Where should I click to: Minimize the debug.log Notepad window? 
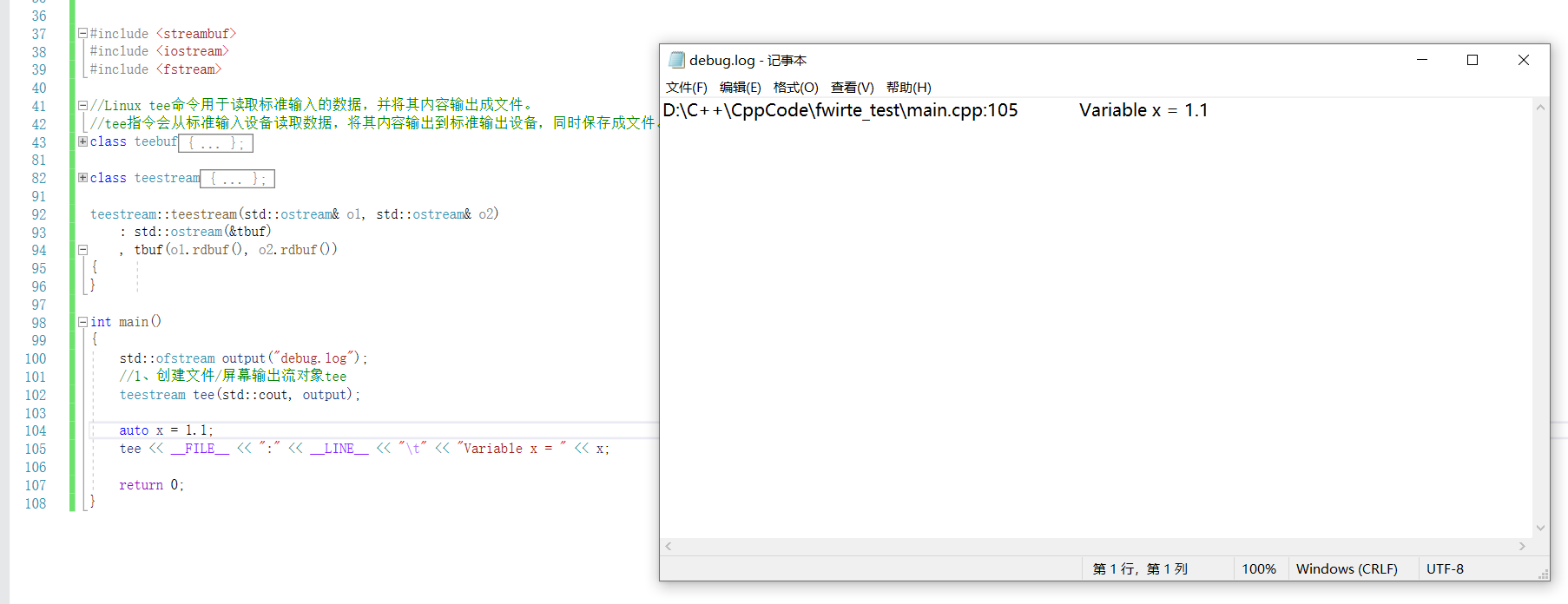pos(1422,60)
